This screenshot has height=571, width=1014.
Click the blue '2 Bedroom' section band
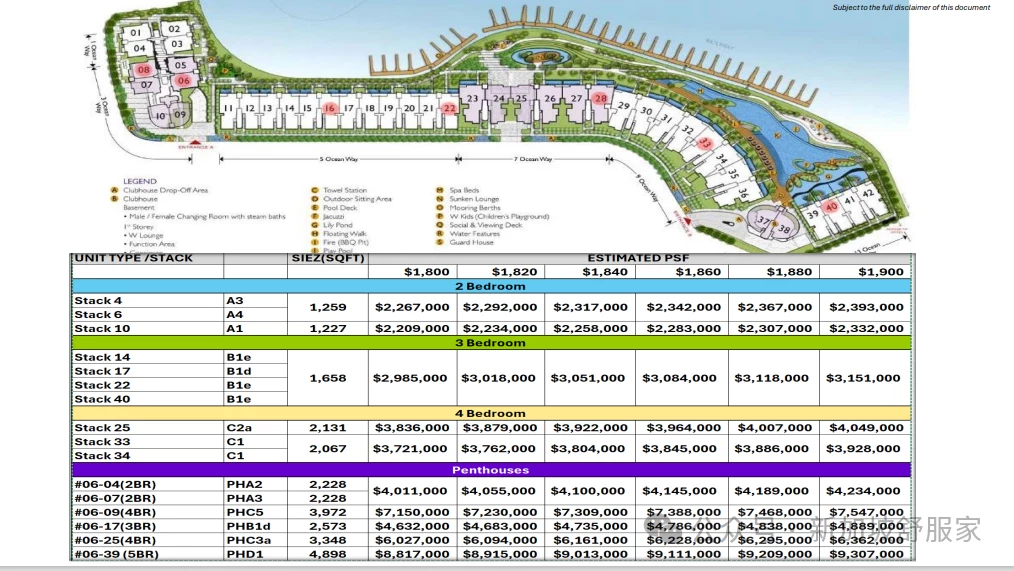491,286
